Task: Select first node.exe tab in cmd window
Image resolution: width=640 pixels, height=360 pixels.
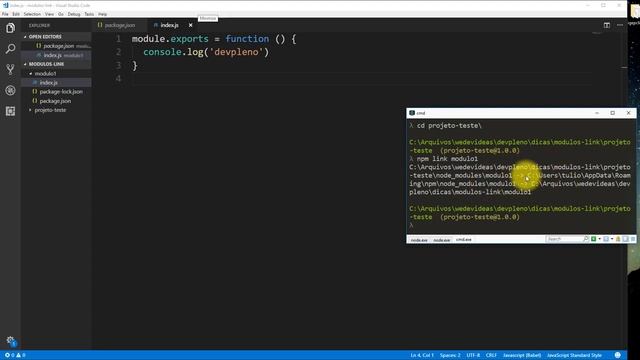Action: click(419, 240)
